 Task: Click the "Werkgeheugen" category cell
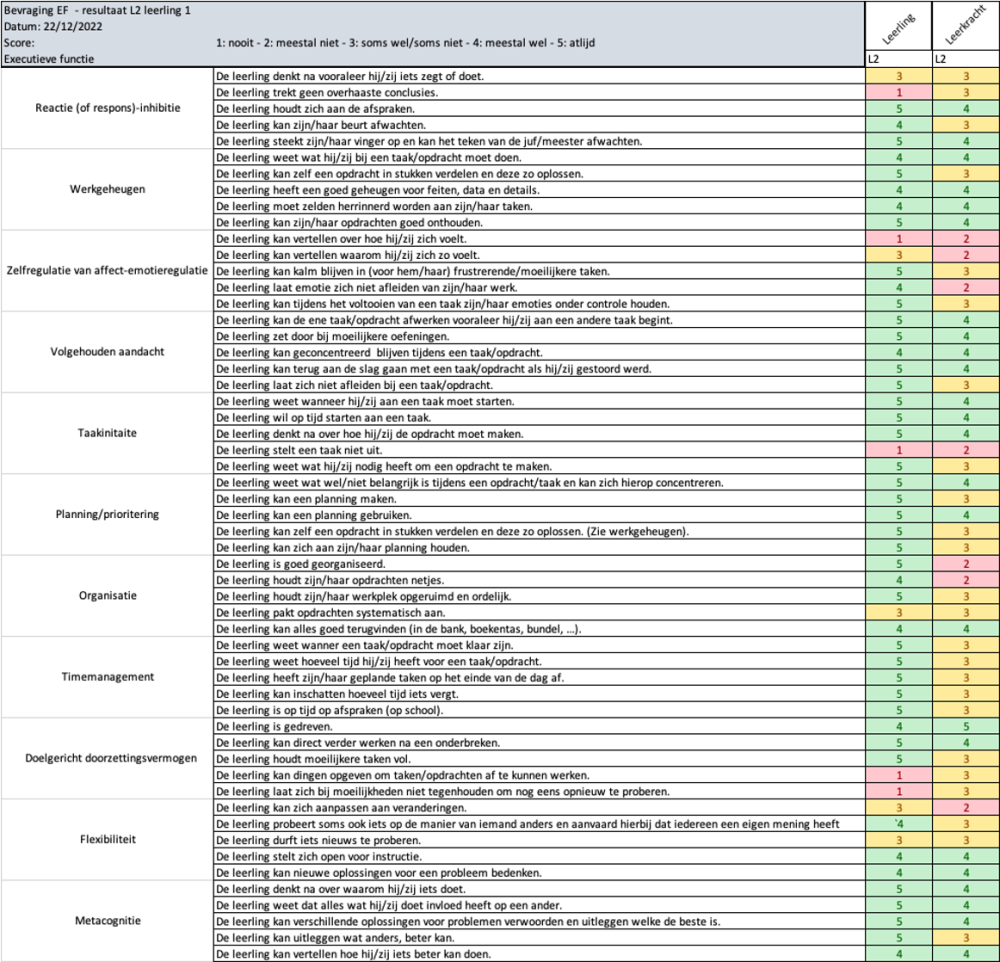point(107,189)
